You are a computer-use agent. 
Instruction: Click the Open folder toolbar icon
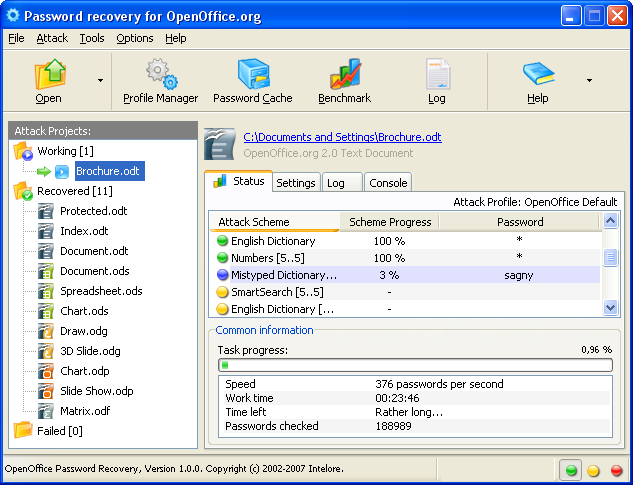coord(50,74)
